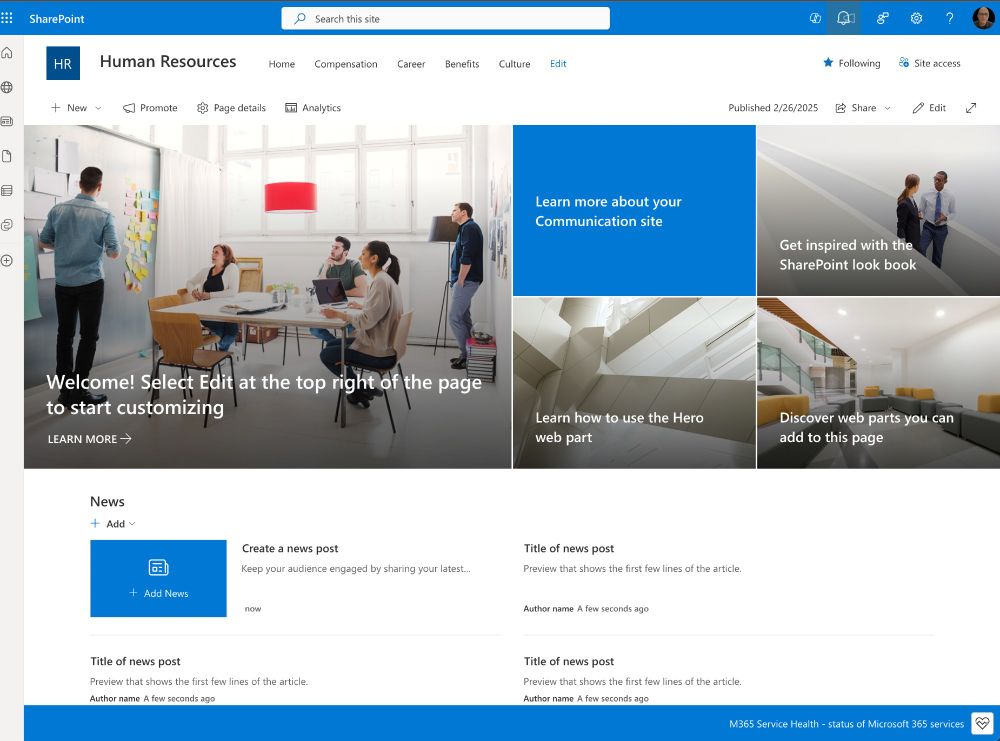Click the Search this site box

(x=446, y=18)
